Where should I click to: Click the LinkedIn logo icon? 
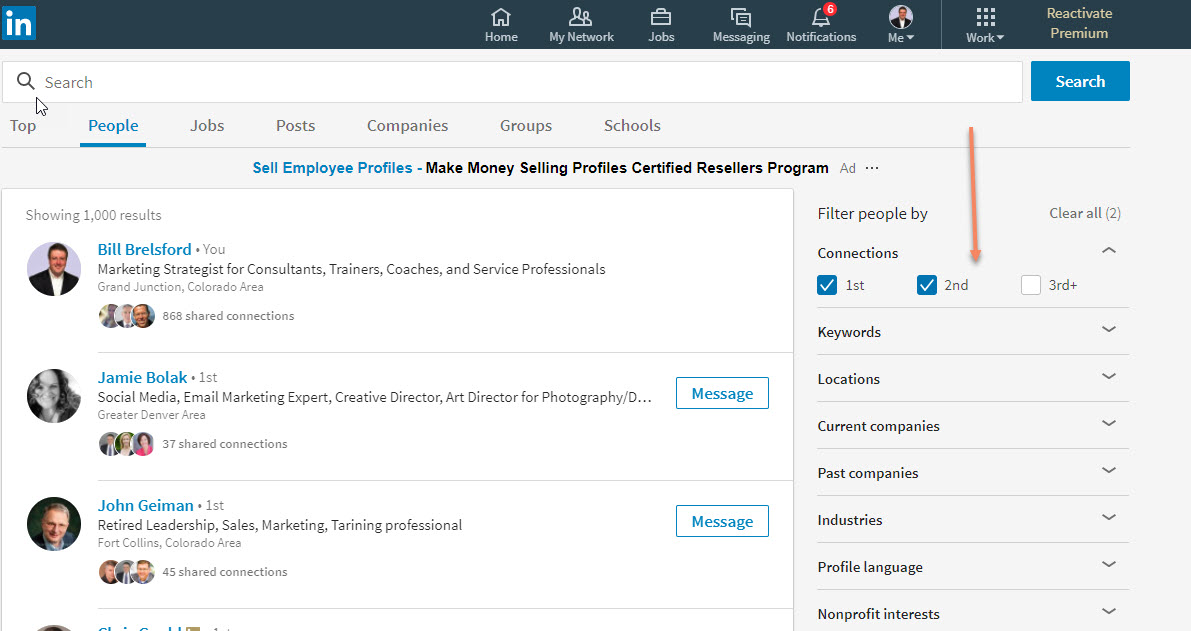click(x=19, y=21)
